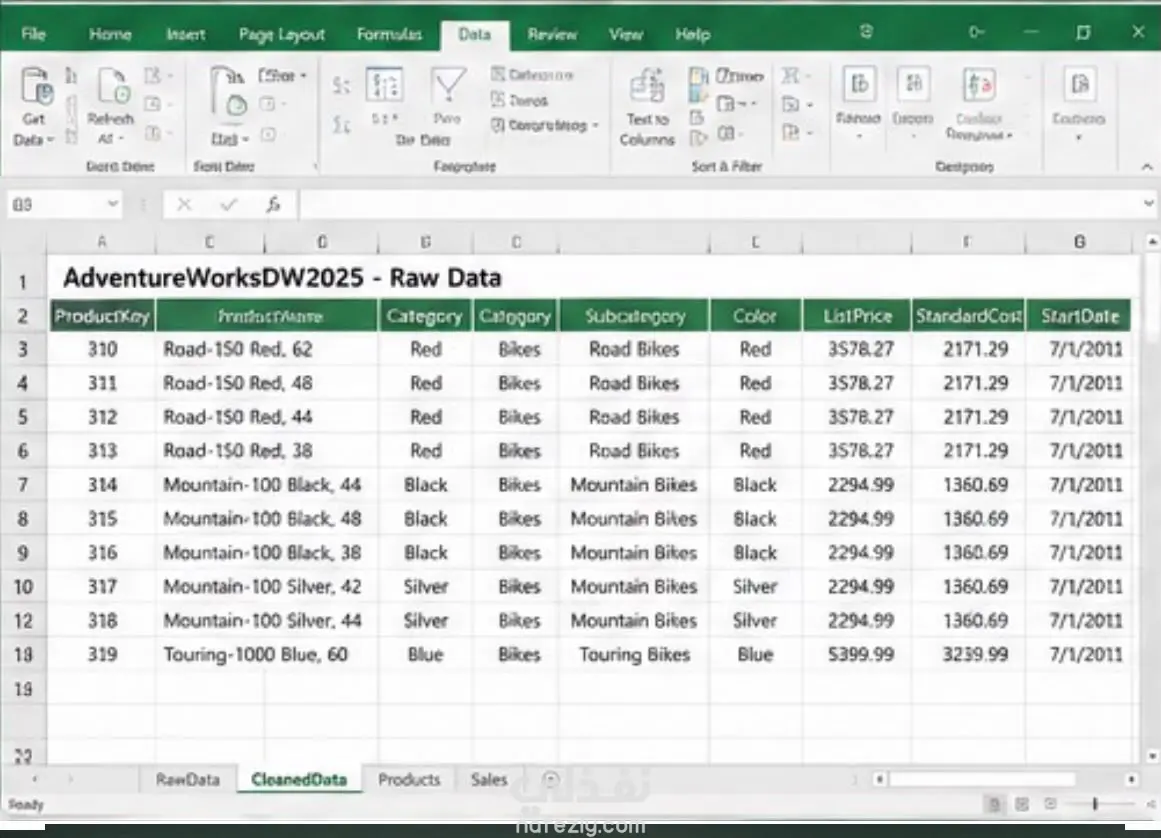Click the second large boxed icon right of Sort & Filter
The image size is (1161, 838).
(914, 85)
